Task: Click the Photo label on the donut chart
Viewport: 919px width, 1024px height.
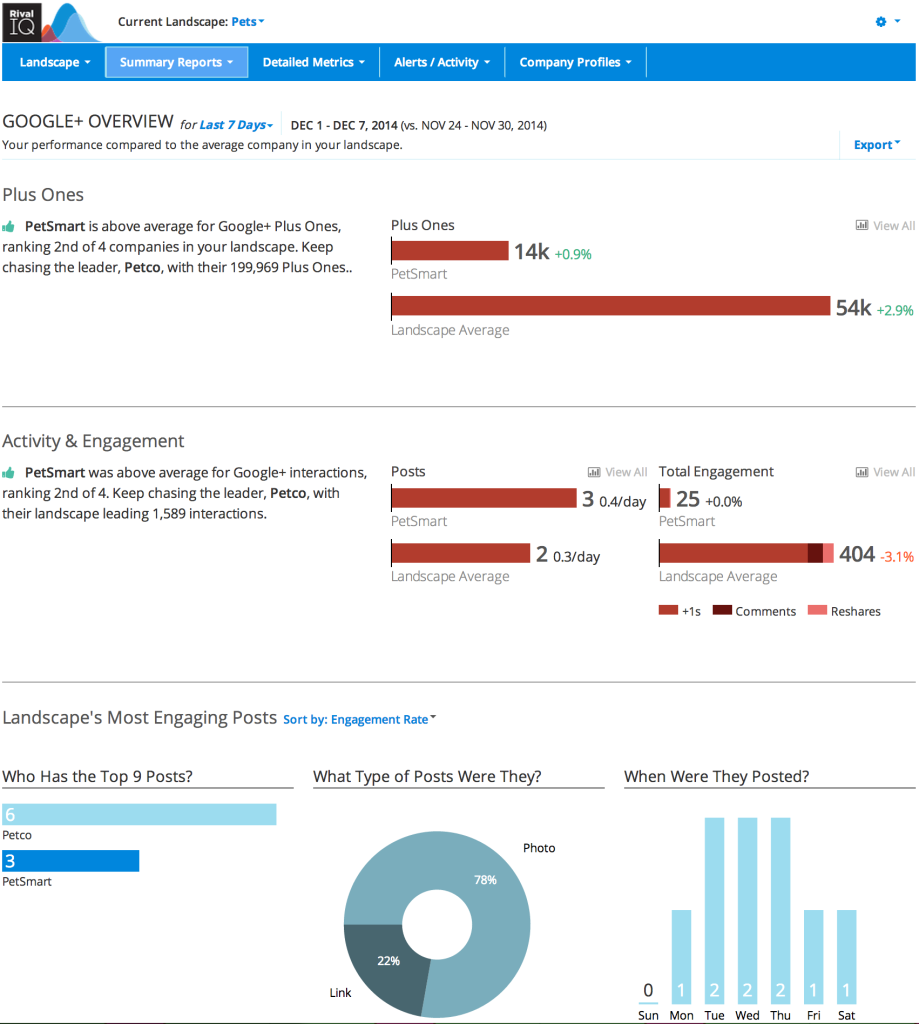Action: 539,848
